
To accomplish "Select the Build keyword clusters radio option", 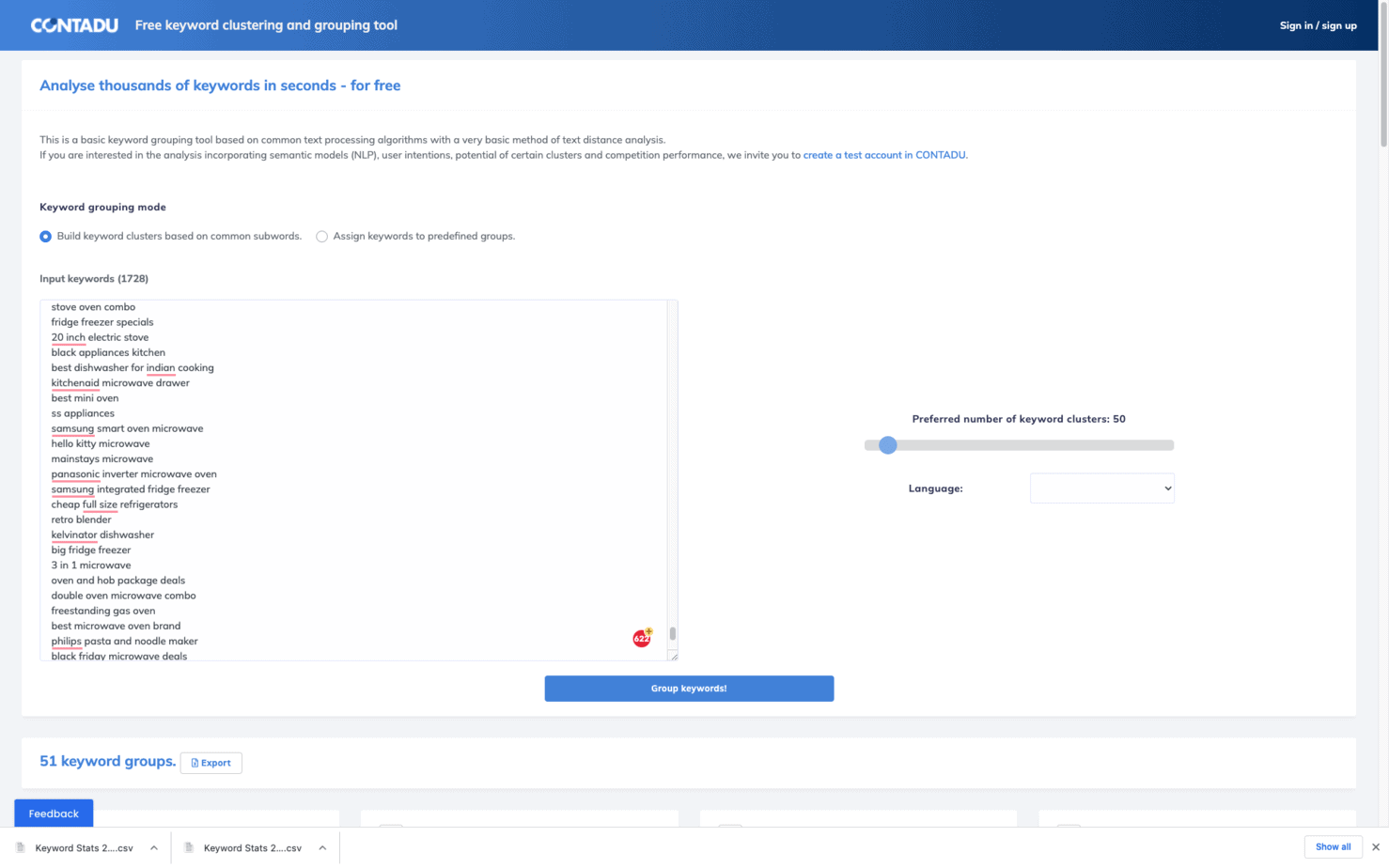I will point(45,237).
